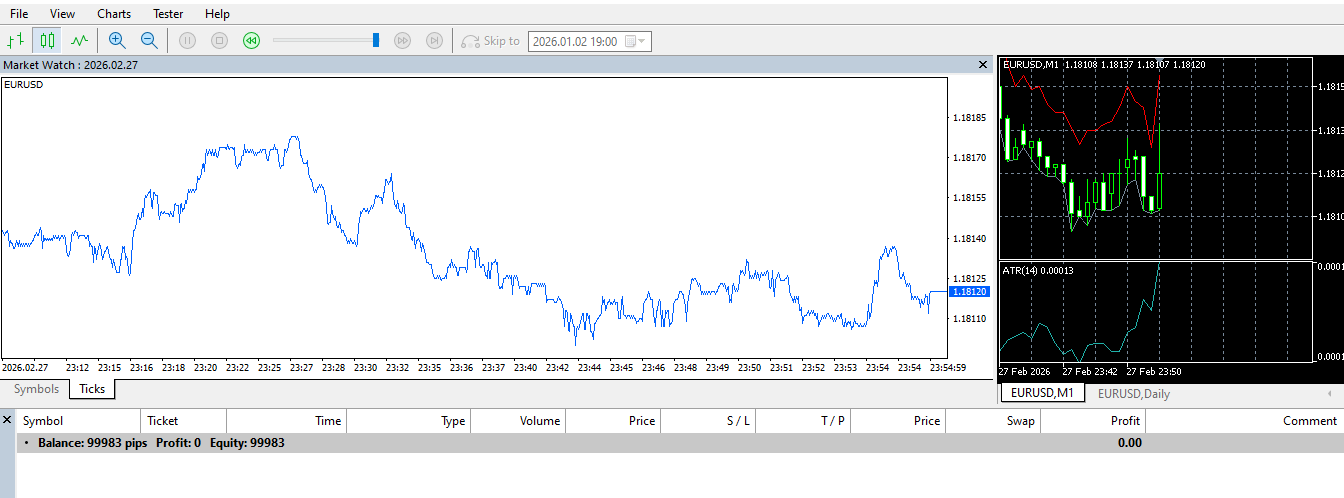Click the EURUSD symbol label in tick chart
Screen dimensions: 1344x498
(24, 85)
